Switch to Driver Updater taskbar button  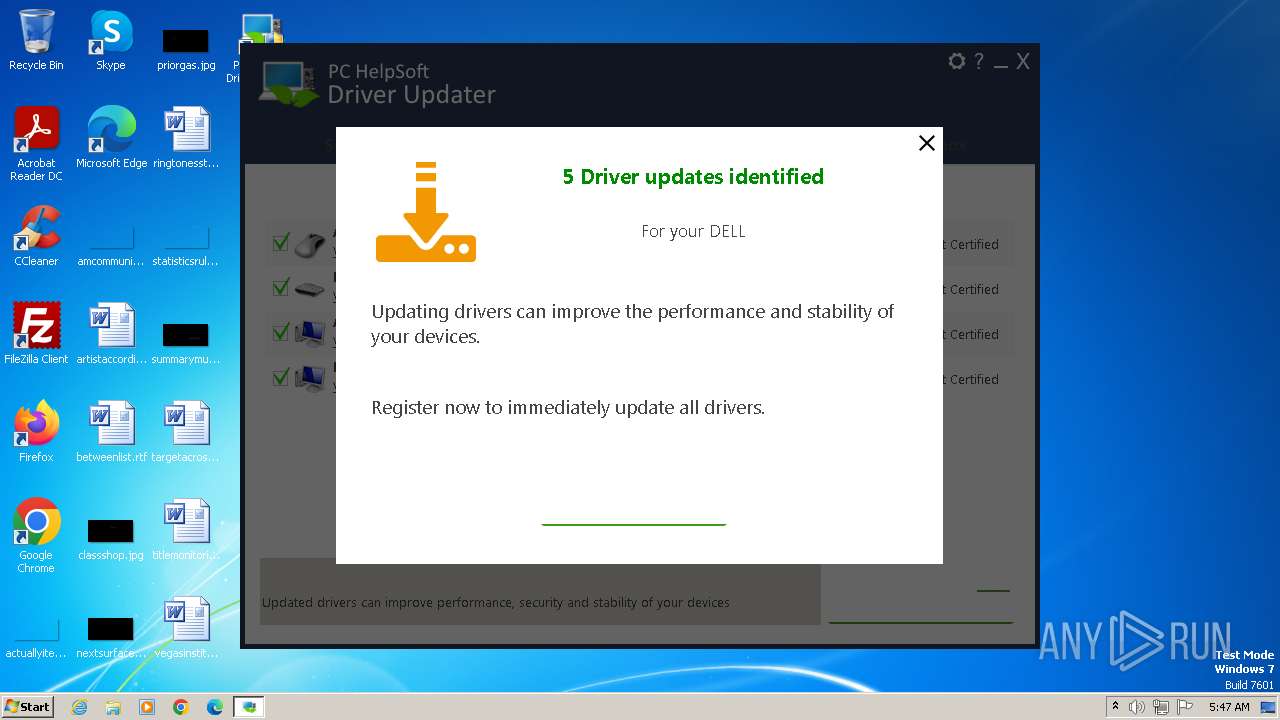pos(249,707)
